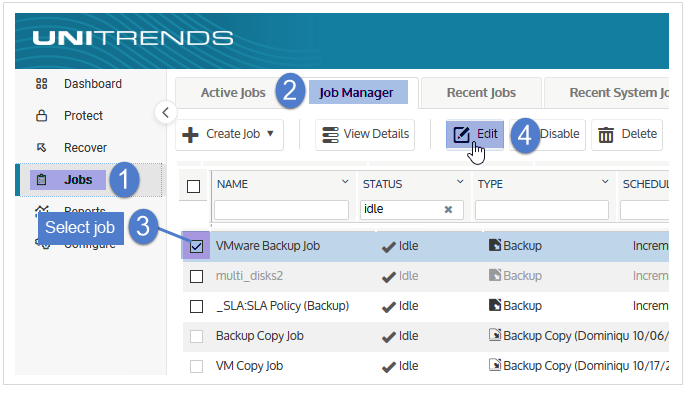This screenshot has height=401, width=698.
Task: Click the Create Job button label
Action: (x=233, y=134)
